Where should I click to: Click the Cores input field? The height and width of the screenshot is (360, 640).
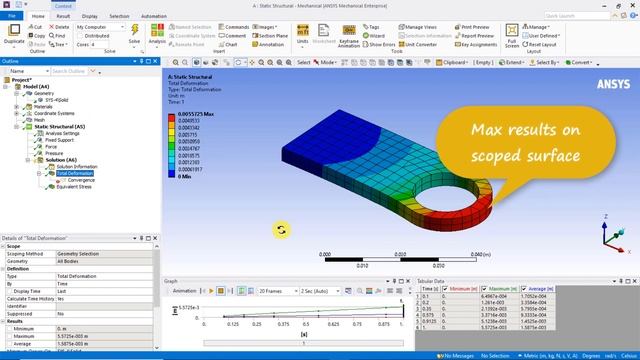tap(99, 44)
